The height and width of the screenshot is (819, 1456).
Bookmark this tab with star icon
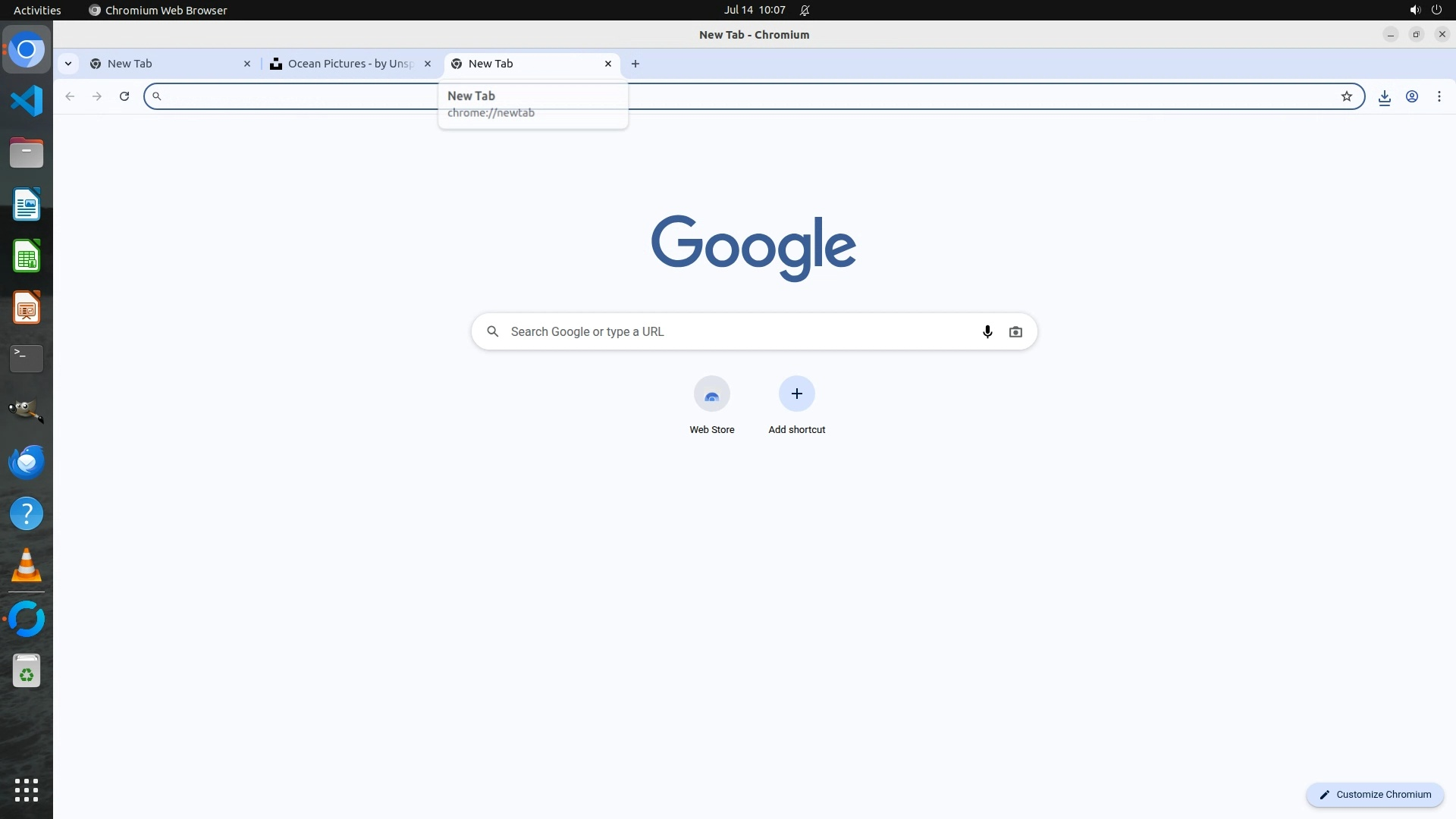(x=1347, y=96)
